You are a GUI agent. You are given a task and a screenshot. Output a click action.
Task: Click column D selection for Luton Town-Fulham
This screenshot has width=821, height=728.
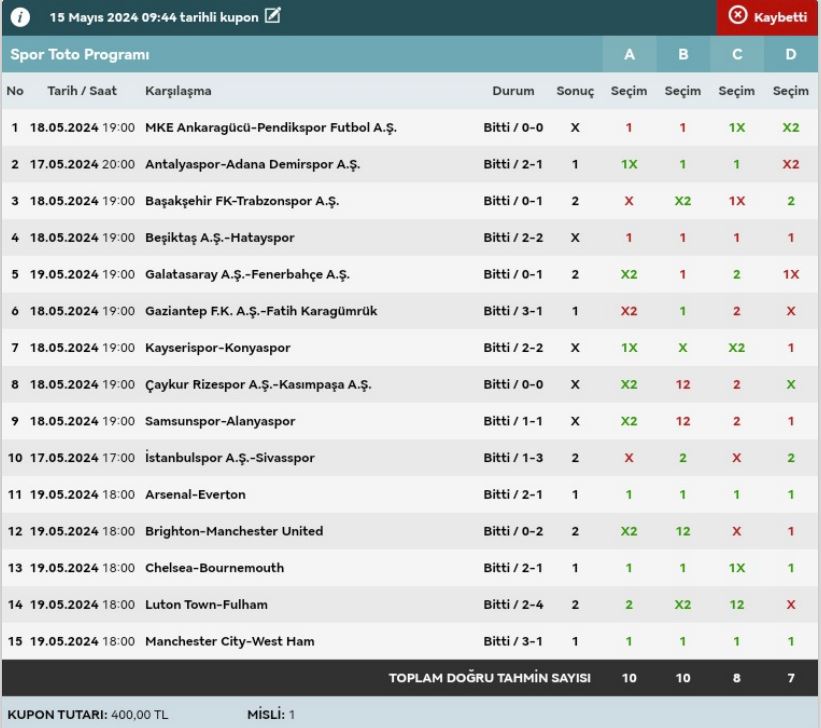point(791,604)
